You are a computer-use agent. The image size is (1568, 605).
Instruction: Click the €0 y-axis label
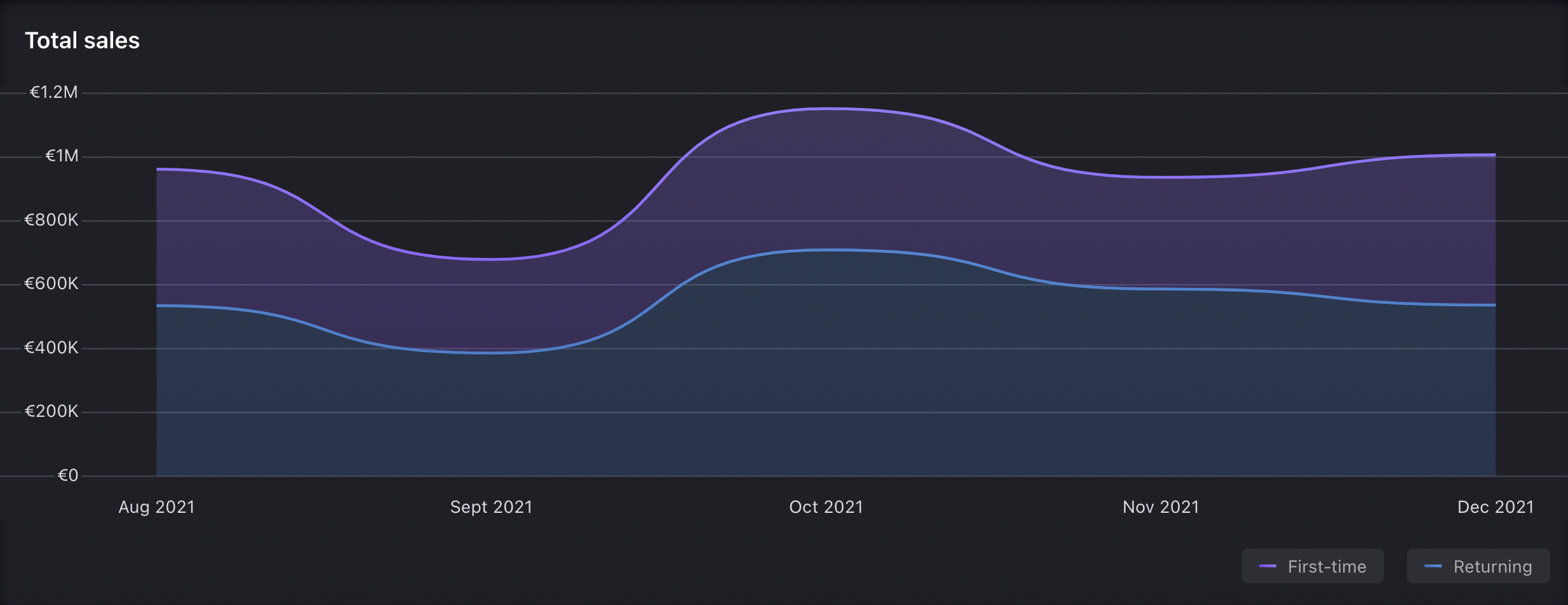(x=67, y=475)
